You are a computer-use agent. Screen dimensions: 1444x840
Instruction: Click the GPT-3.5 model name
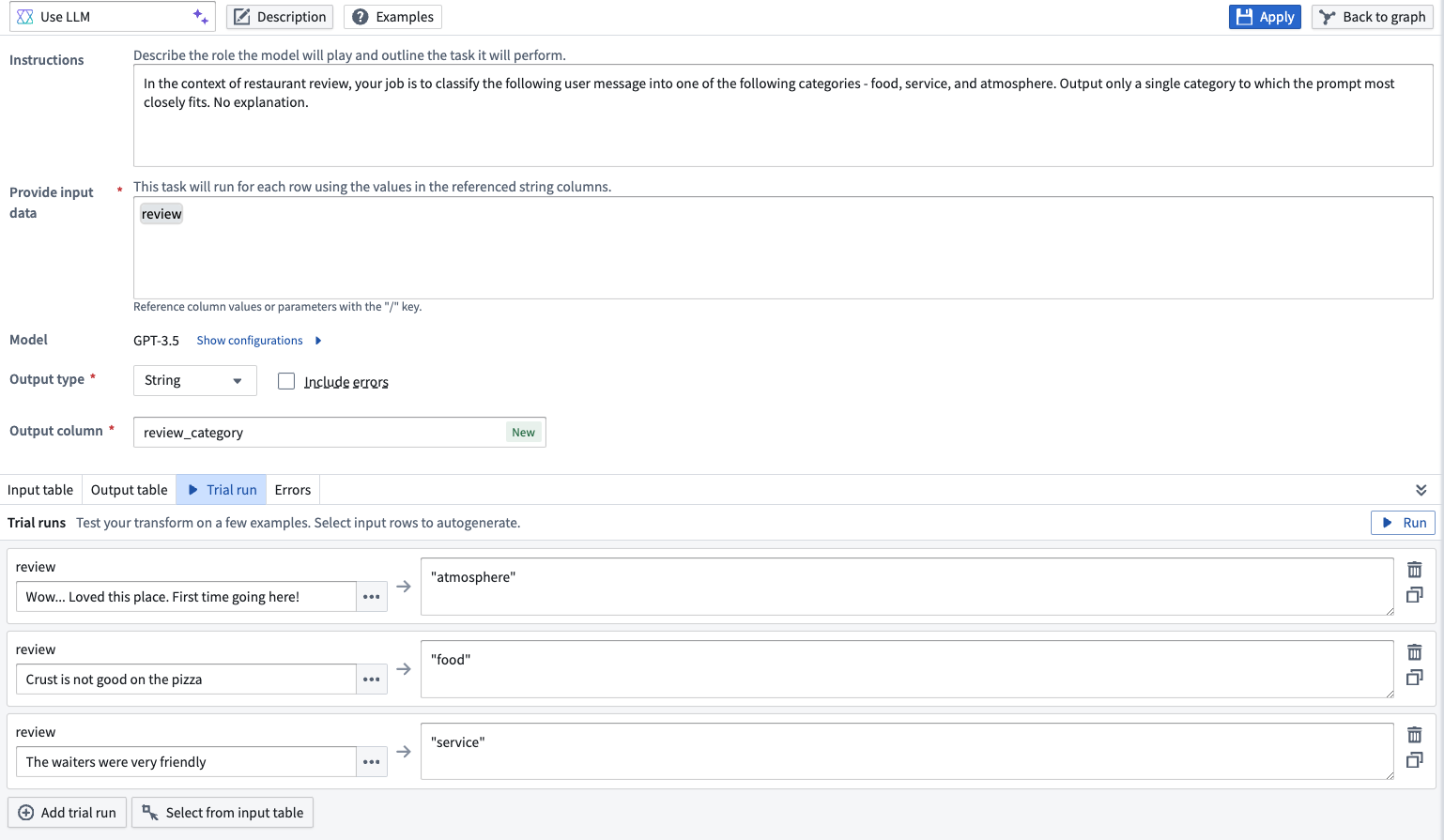156,341
